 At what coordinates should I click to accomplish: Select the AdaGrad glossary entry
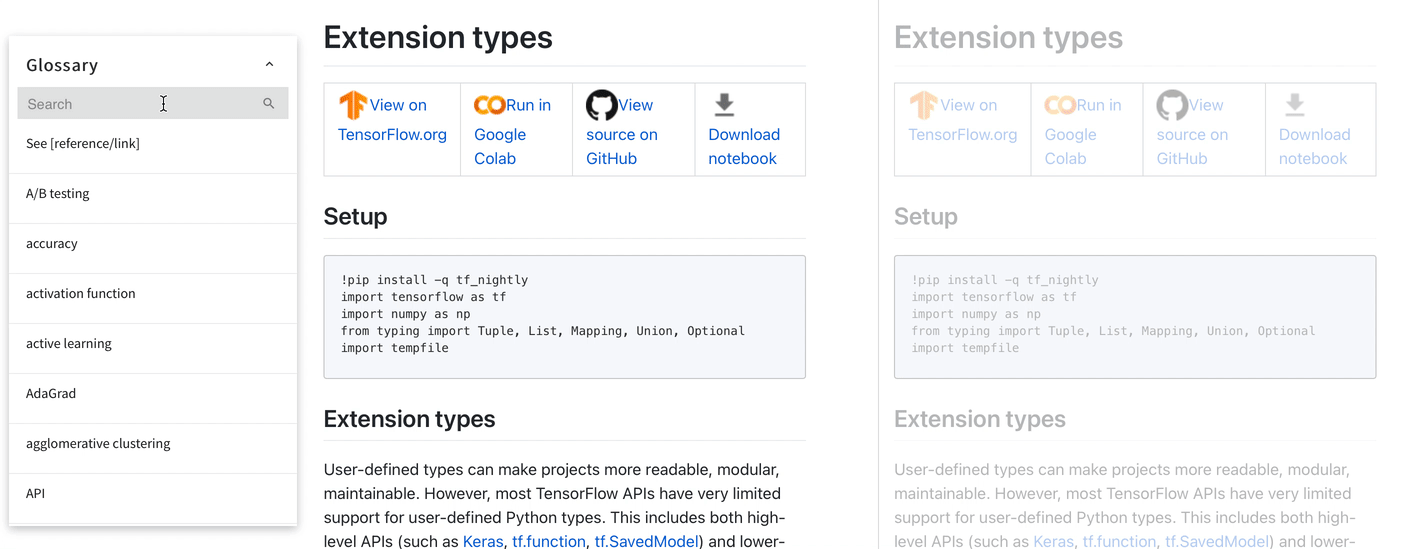153,394
